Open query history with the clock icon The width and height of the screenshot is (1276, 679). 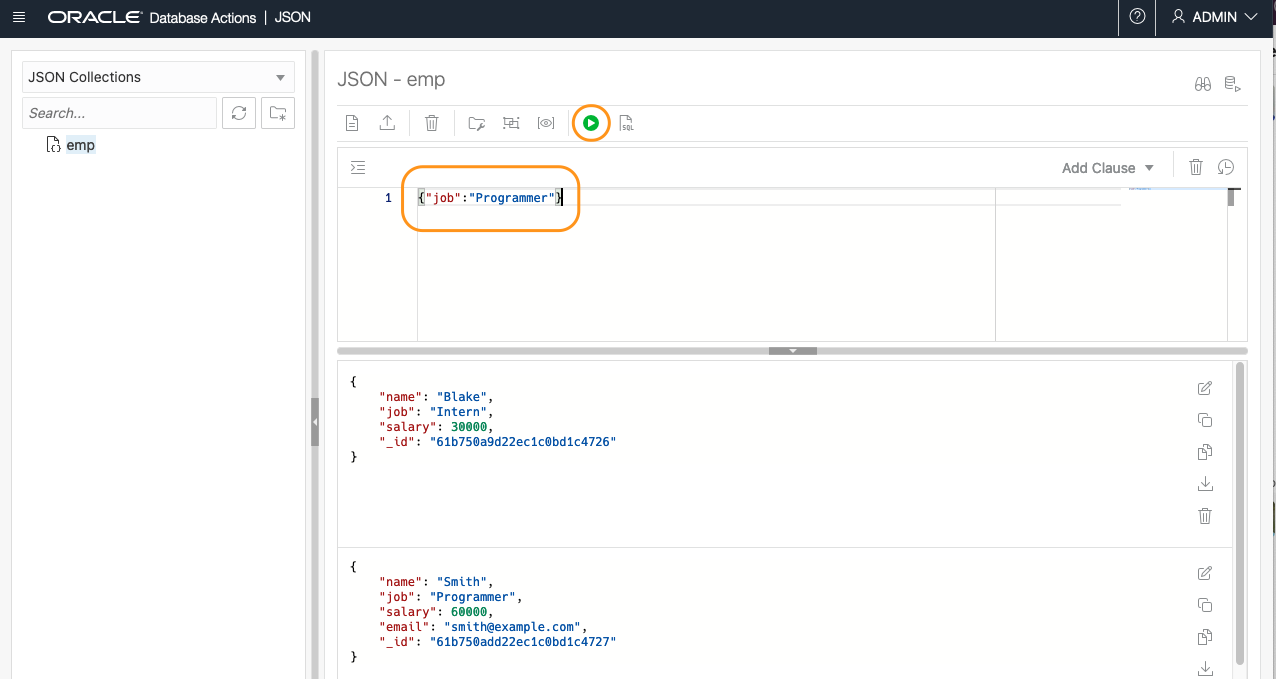[x=1226, y=167]
